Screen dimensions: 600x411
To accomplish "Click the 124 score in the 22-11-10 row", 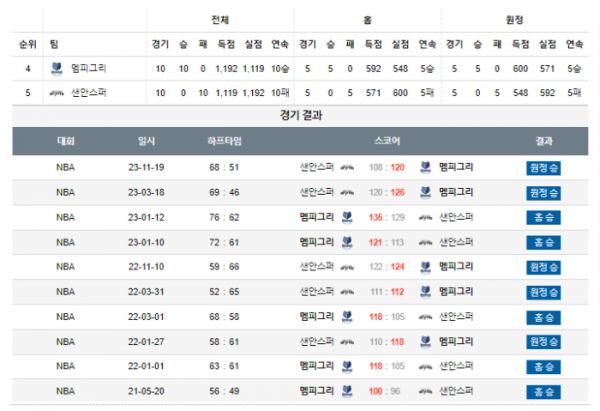I will pos(398,267).
